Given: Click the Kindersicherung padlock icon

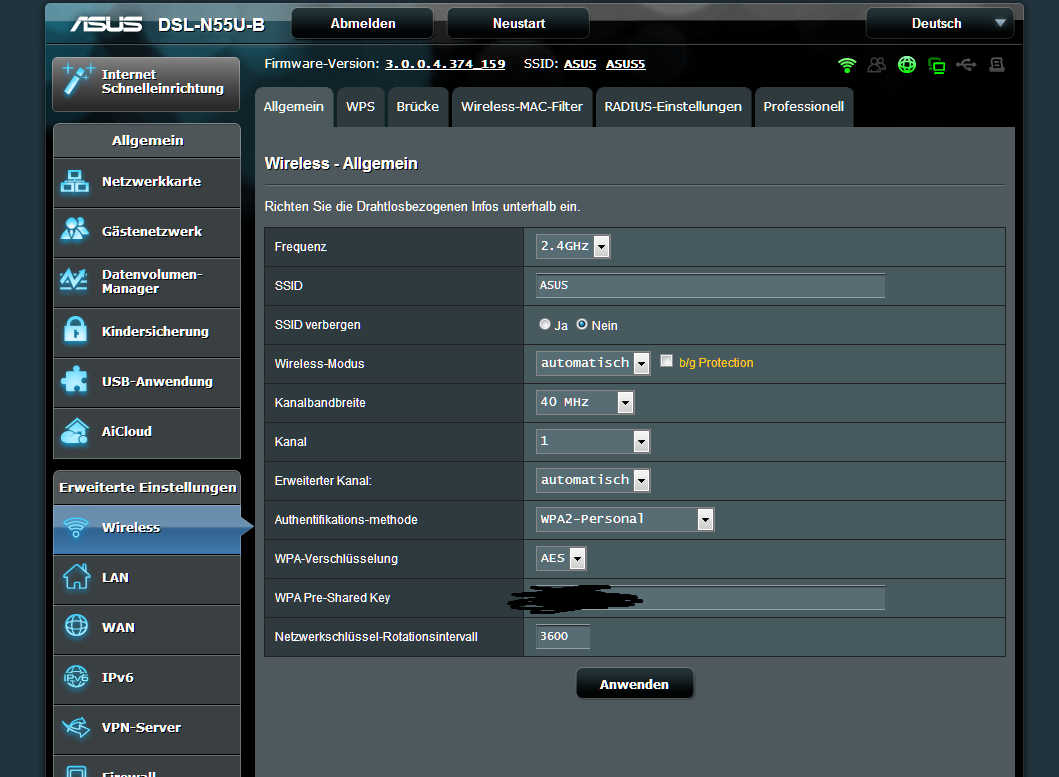Looking at the screenshot, I should click(x=75, y=330).
